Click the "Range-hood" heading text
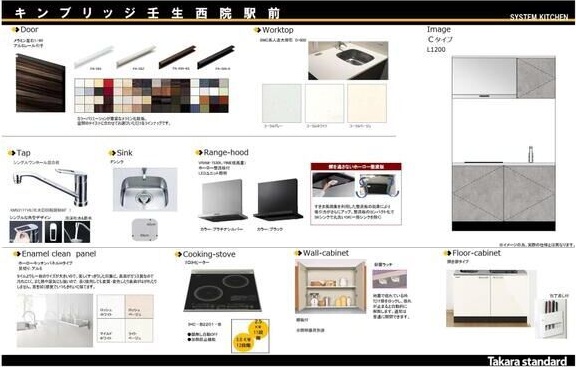 (226, 152)
